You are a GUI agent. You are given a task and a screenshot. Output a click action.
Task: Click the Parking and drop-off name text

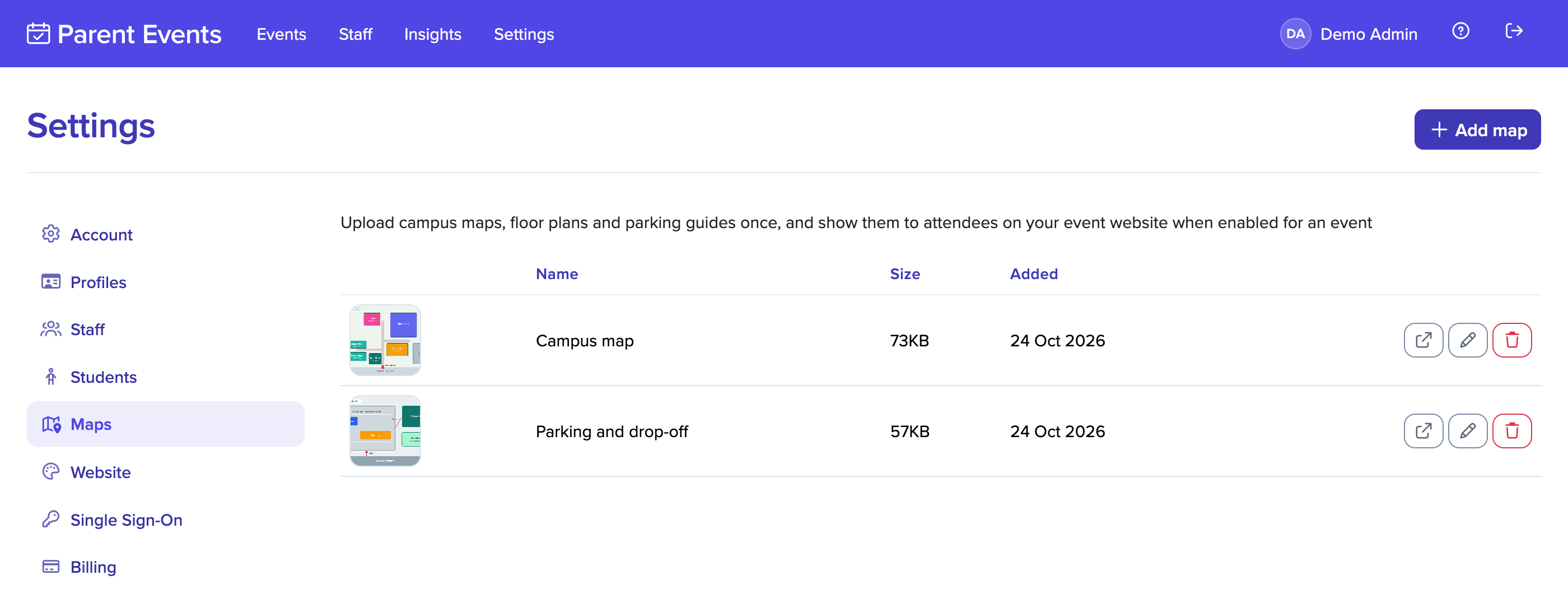pyautogui.click(x=612, y=431)
